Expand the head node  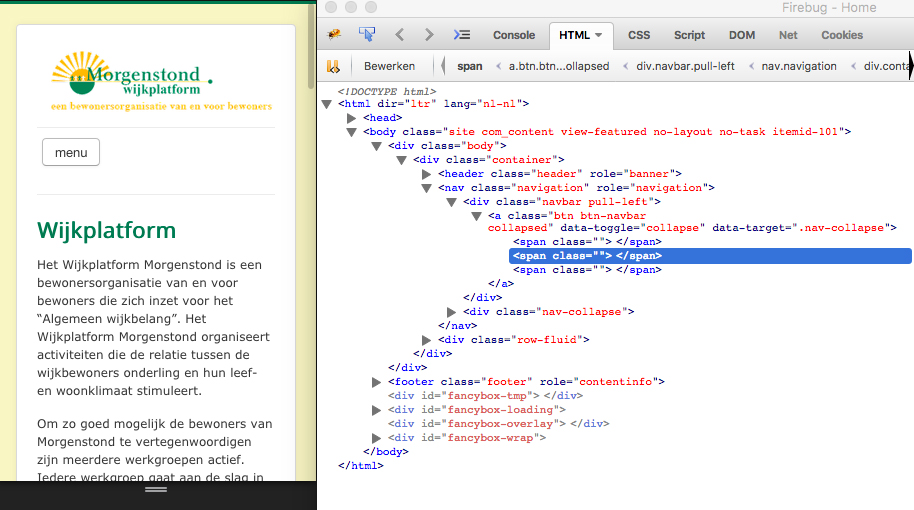pyautogui.click(x=351, y=118)
